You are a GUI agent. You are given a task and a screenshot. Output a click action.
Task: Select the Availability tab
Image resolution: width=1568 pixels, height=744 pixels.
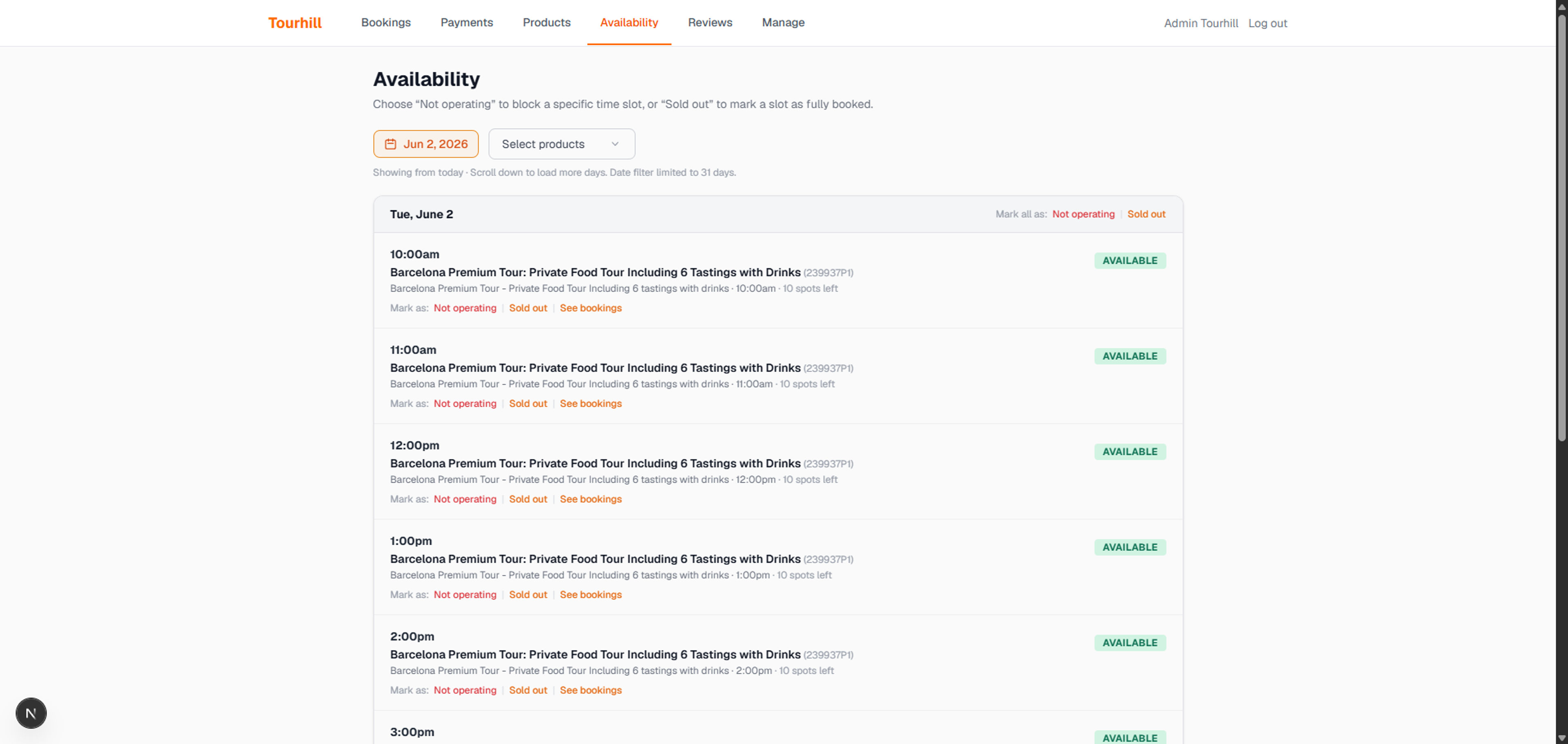pyautogui.click(x=629, y=22)
